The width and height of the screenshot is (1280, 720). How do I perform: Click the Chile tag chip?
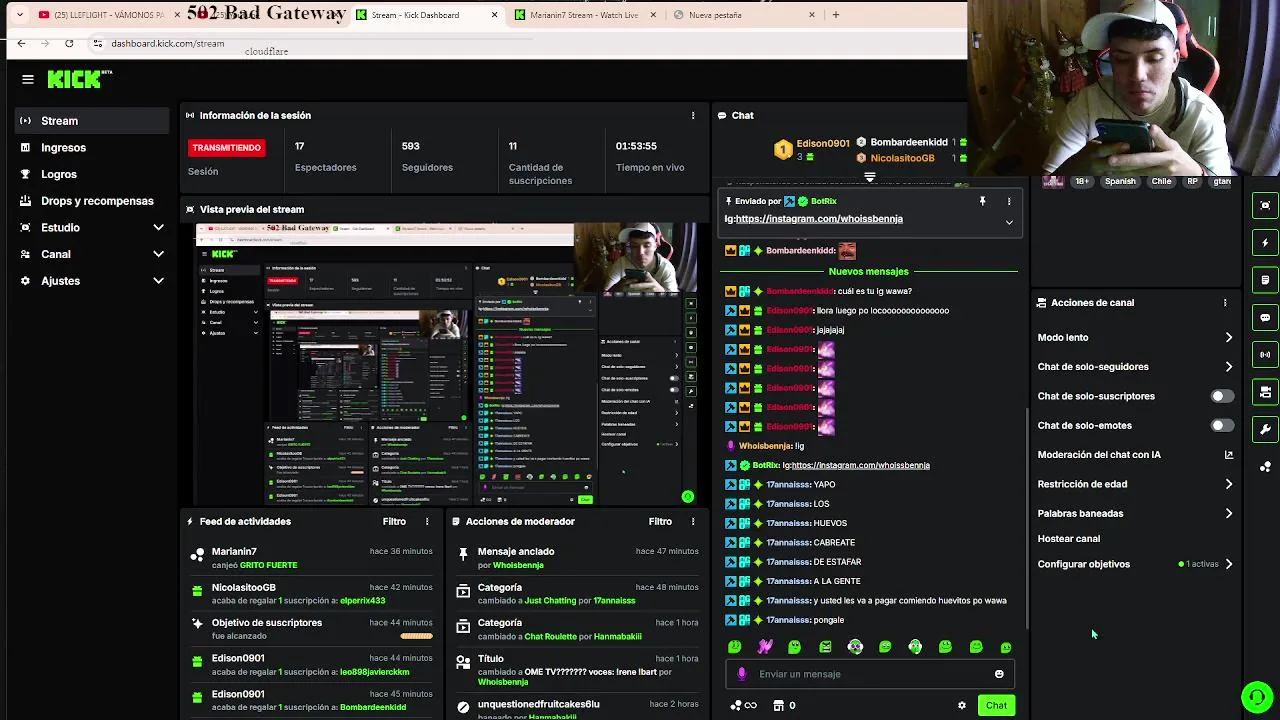click(x=1161, y=181)
